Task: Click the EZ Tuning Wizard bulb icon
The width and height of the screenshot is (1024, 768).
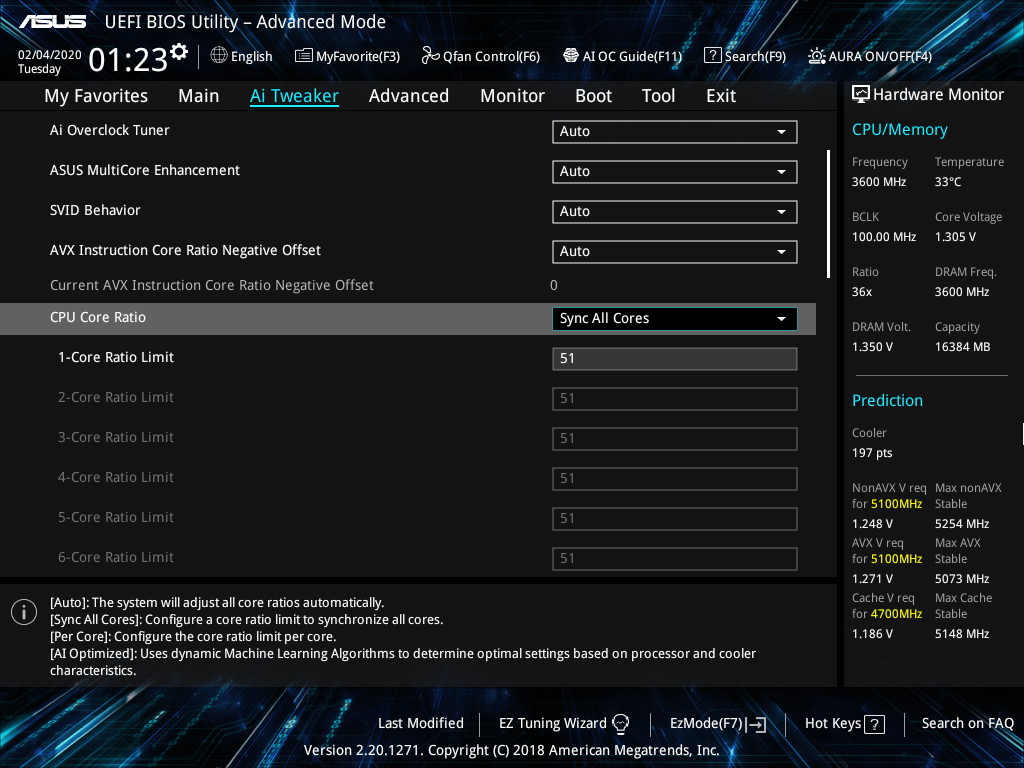Action: (x=620, y=724)
